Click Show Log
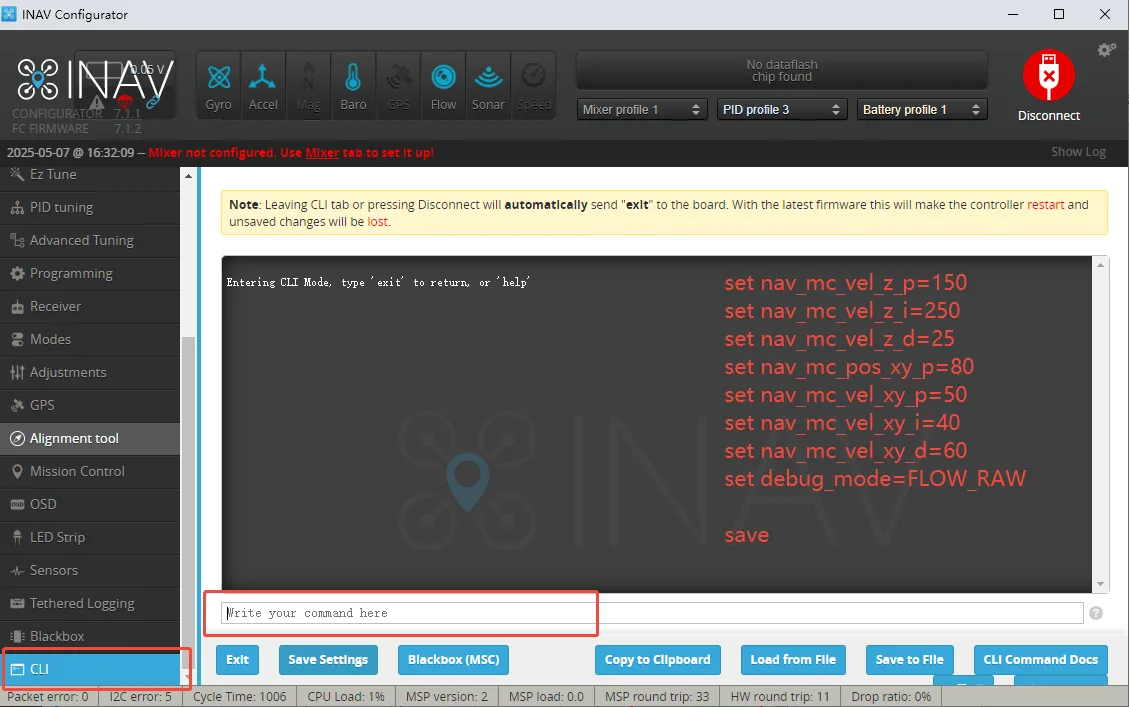Image resolution: width=1129 pixels, height=707 pixels. pyautogui.click(x=1078, y=152)
